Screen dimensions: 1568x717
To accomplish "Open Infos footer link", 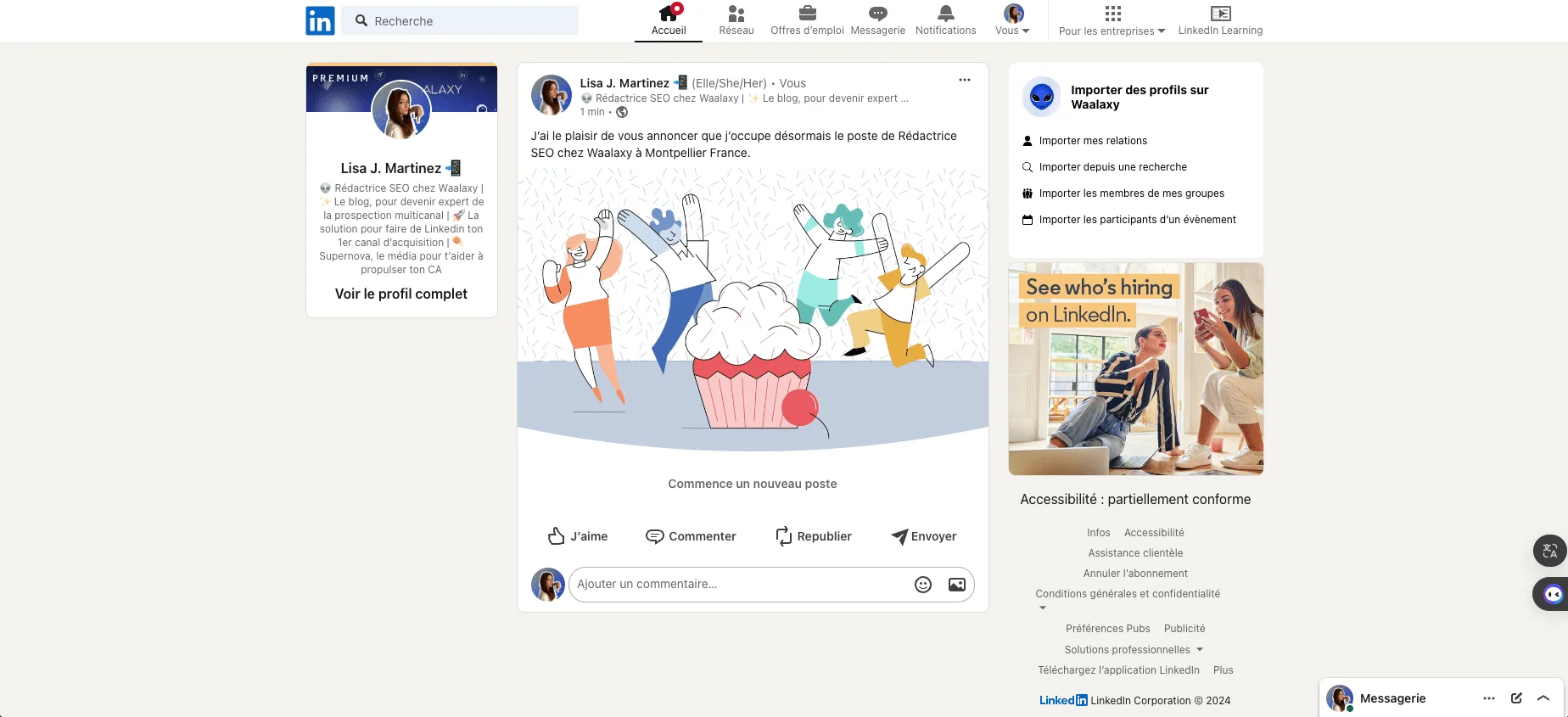I will [1099, 533].
